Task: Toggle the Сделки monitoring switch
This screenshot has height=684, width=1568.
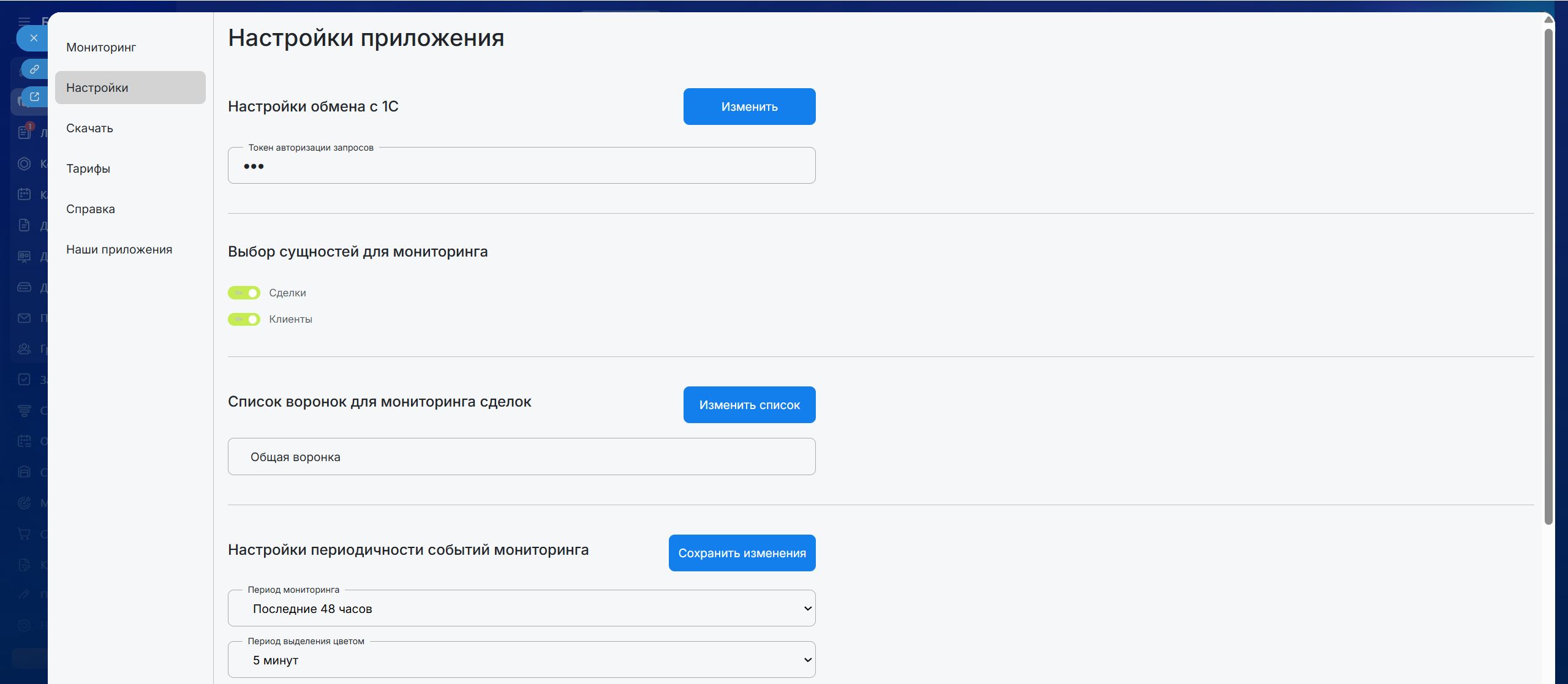Action: 244,293
